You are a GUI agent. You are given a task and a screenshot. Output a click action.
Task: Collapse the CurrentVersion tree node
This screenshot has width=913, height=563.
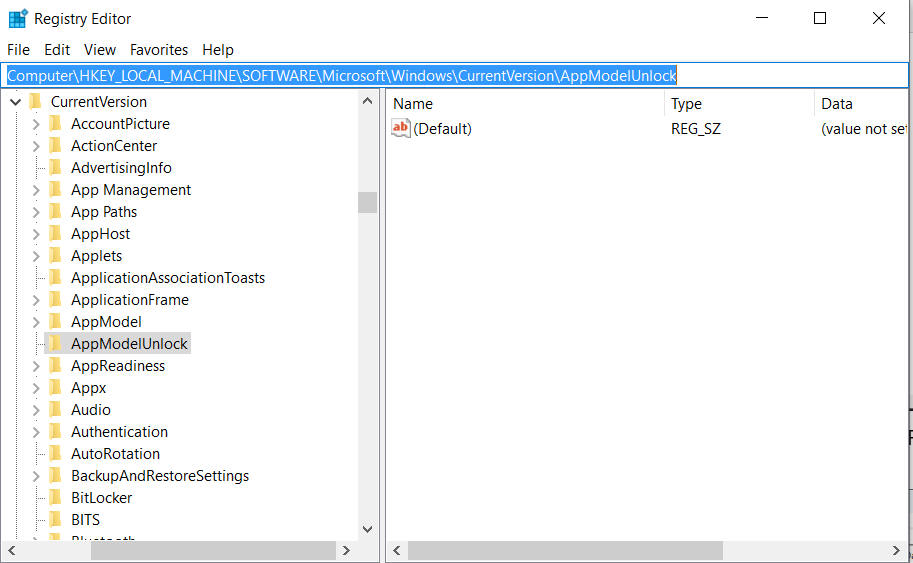point(15,102)
